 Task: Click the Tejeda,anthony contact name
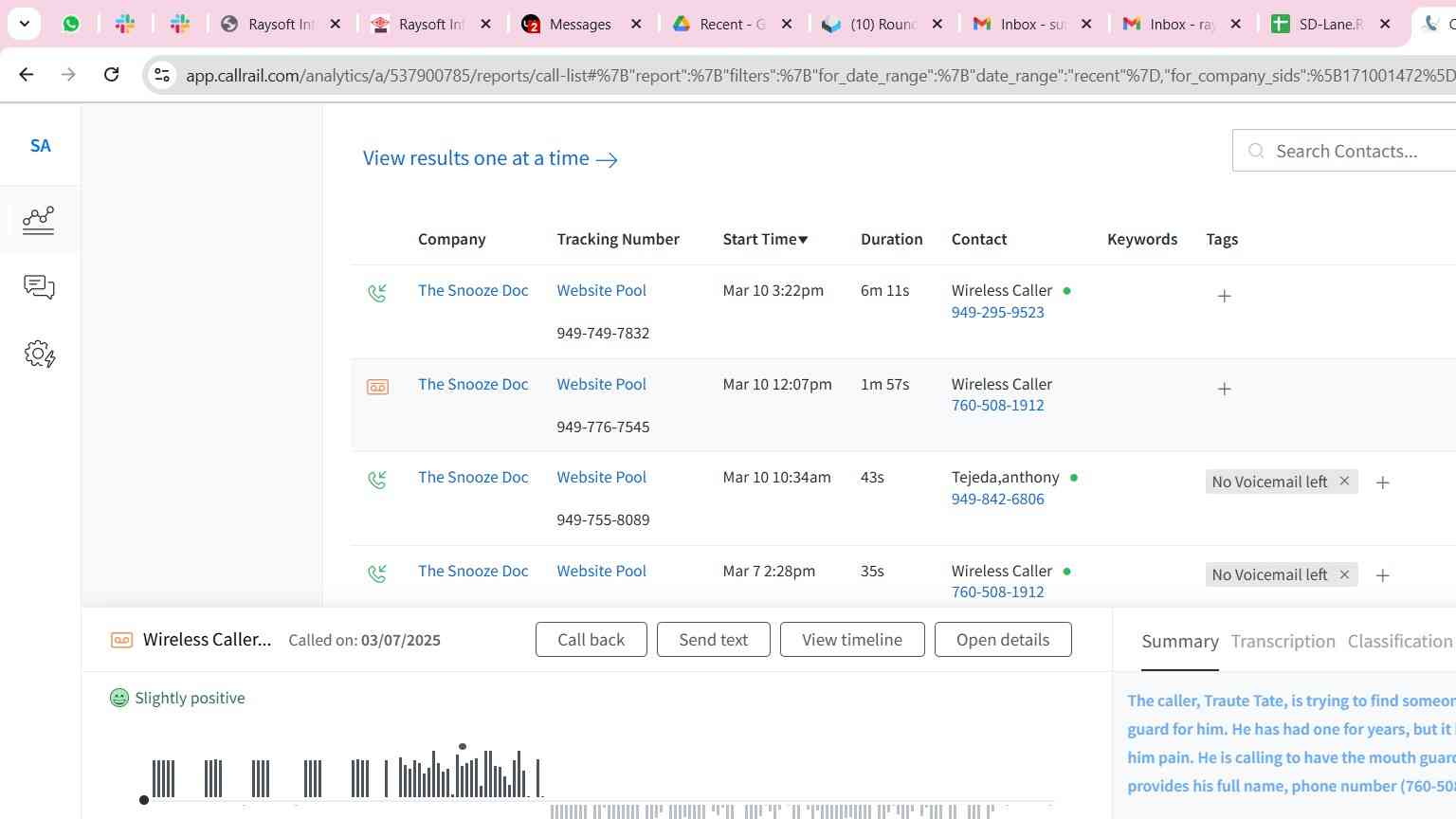click(x=1005, y=477)
